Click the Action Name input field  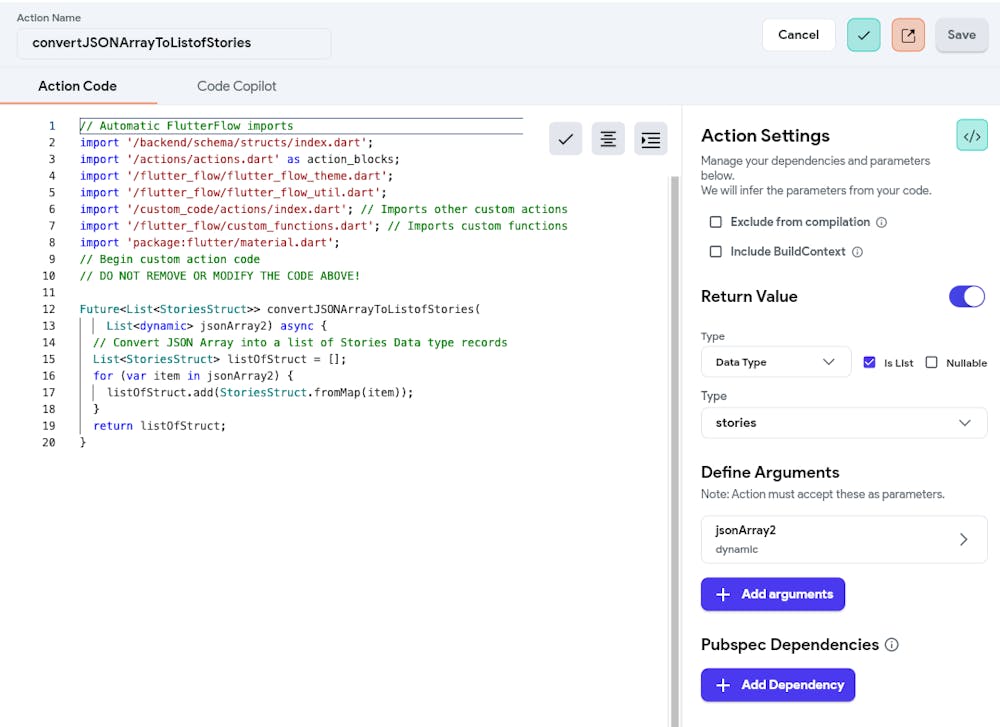(x=174, y=43)
